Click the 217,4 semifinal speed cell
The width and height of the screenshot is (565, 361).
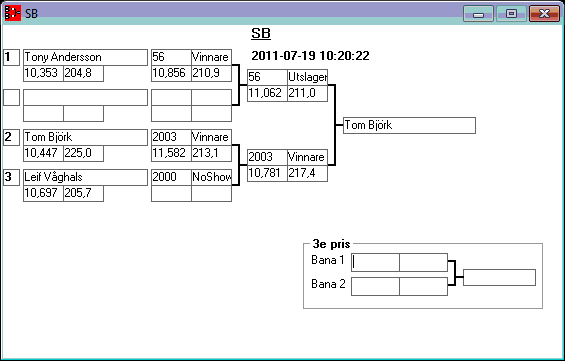pyautogui.click(x=307, y=173)
